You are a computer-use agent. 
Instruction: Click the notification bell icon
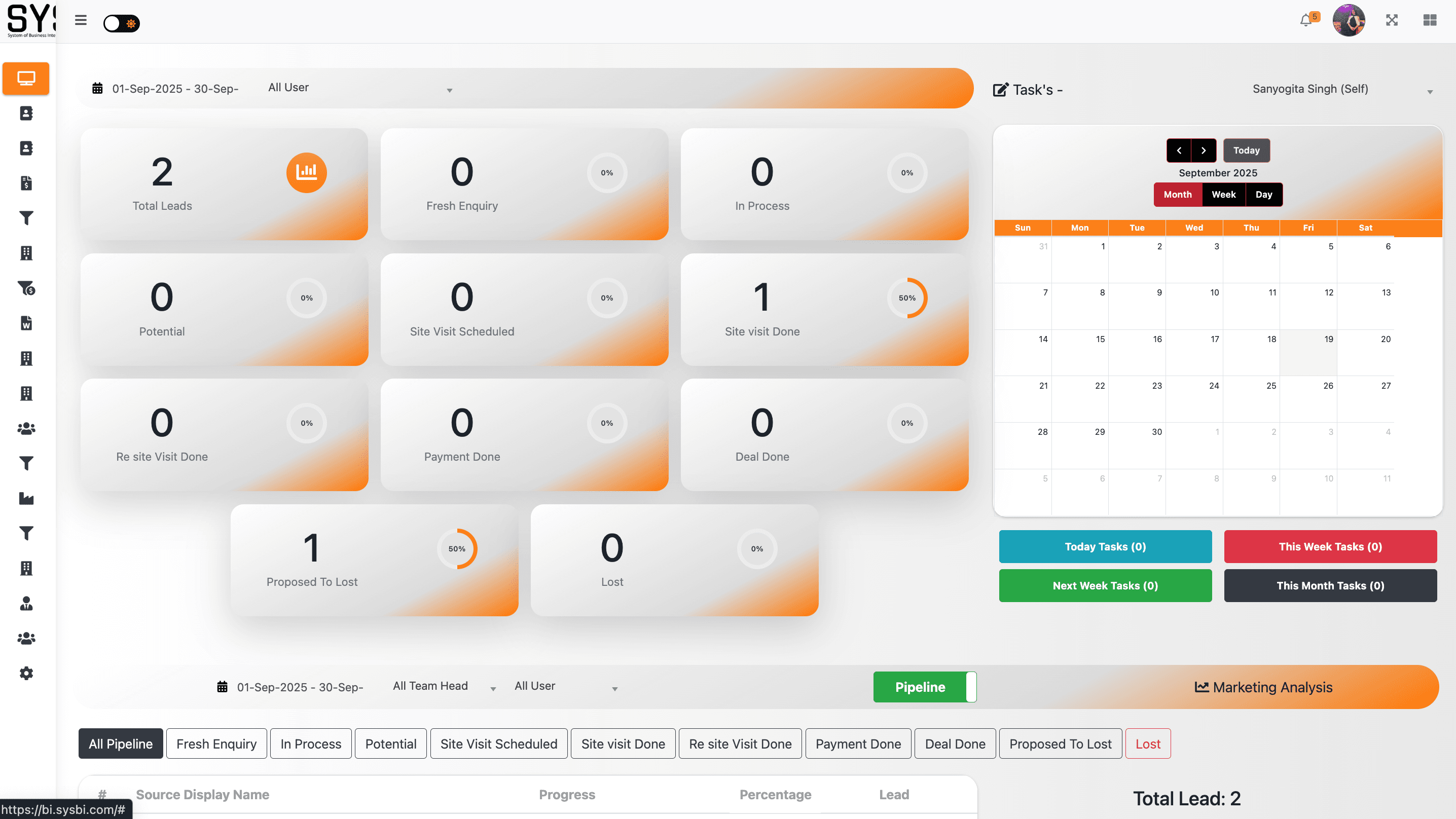click(1305, 21)
